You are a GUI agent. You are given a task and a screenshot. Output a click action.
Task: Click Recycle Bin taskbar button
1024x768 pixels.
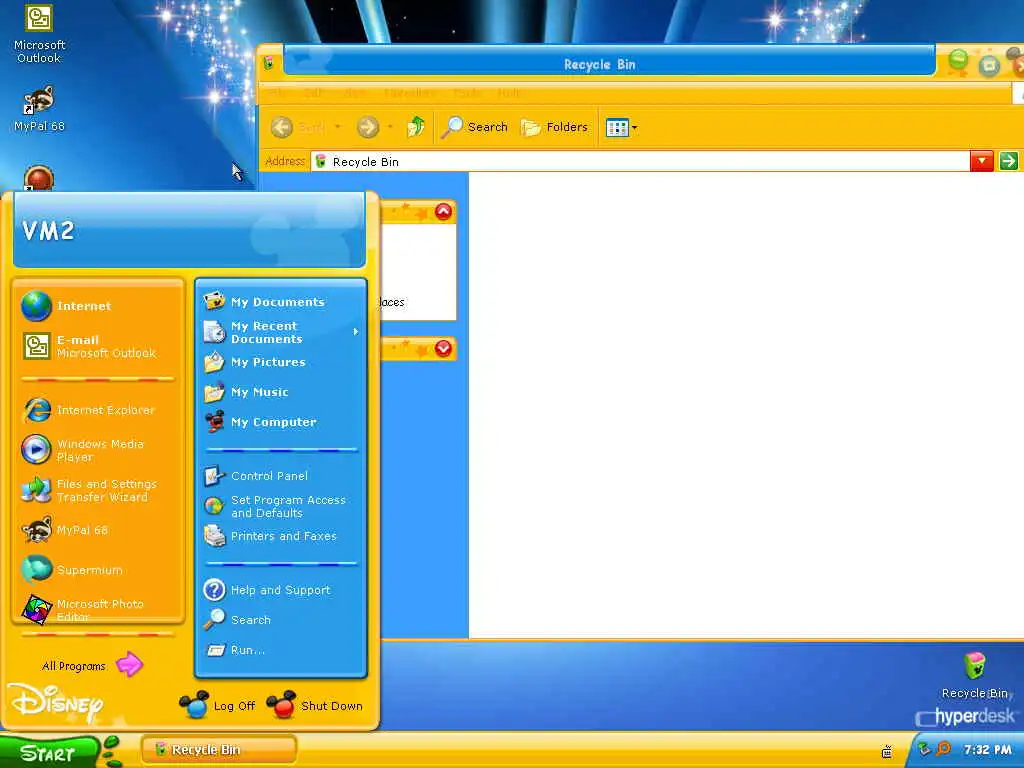(x=218, y=750)
